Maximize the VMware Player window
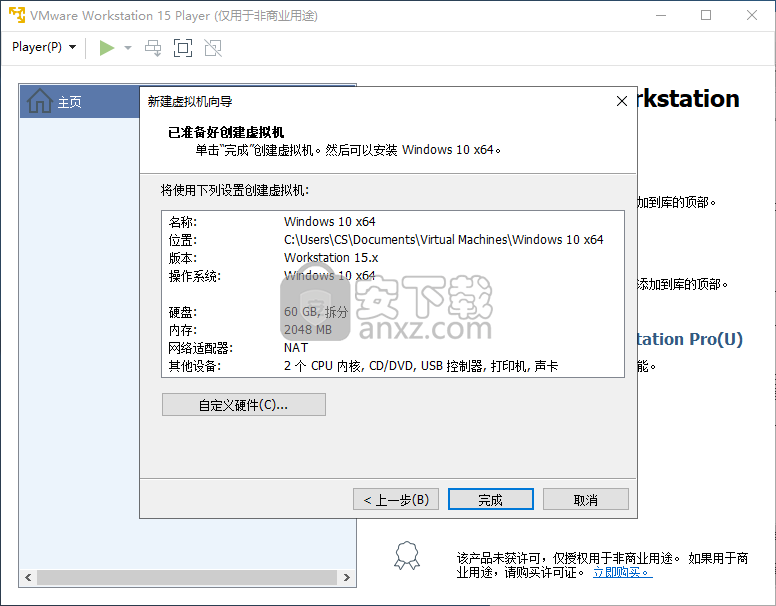Screen dimensions: 776x606 (706, 15)
